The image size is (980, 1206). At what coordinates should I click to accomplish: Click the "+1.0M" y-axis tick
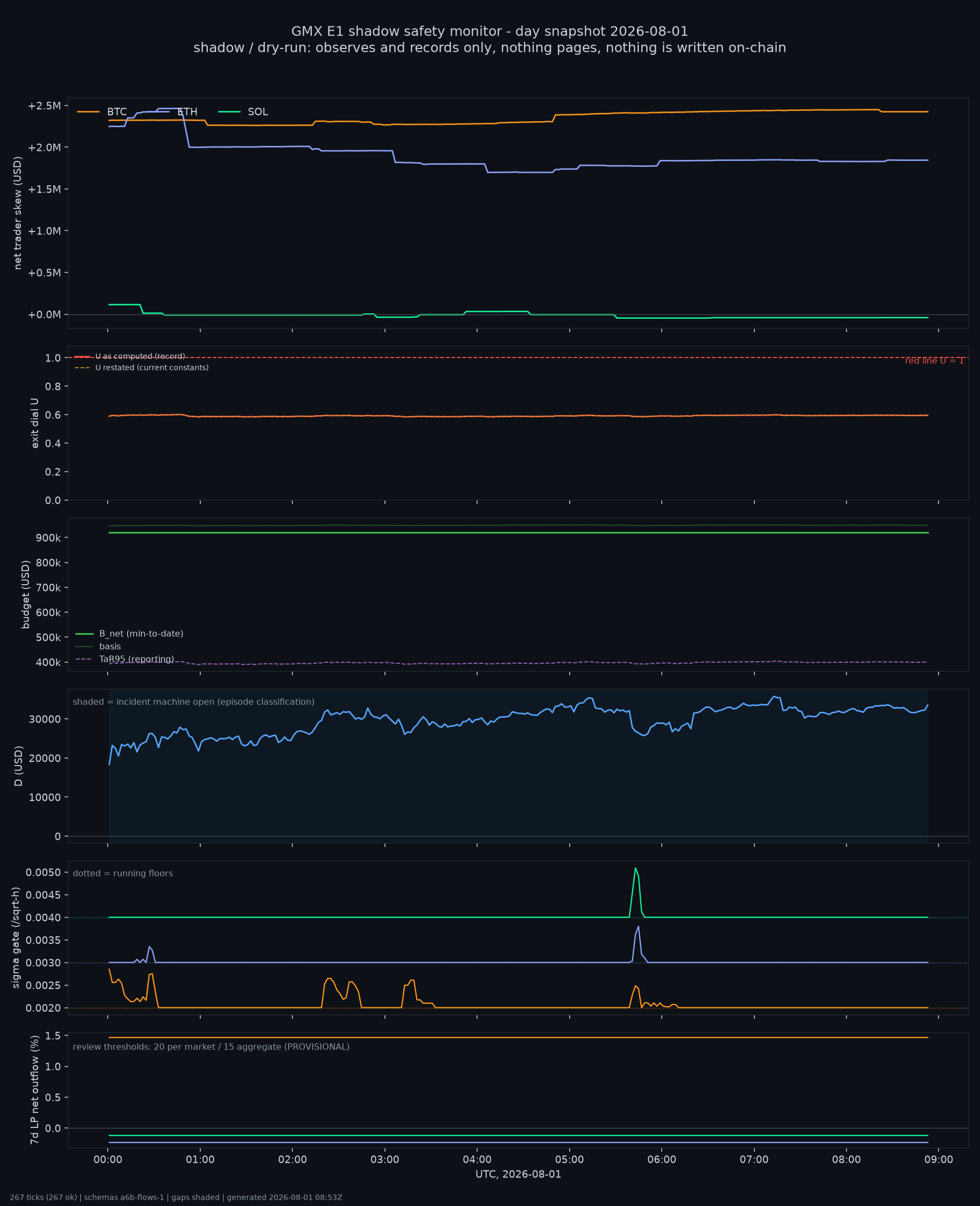44,232
